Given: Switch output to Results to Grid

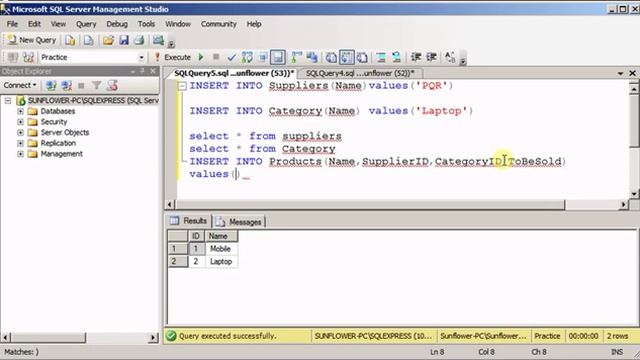Looking at the screenshot, I should pos(347,58).
